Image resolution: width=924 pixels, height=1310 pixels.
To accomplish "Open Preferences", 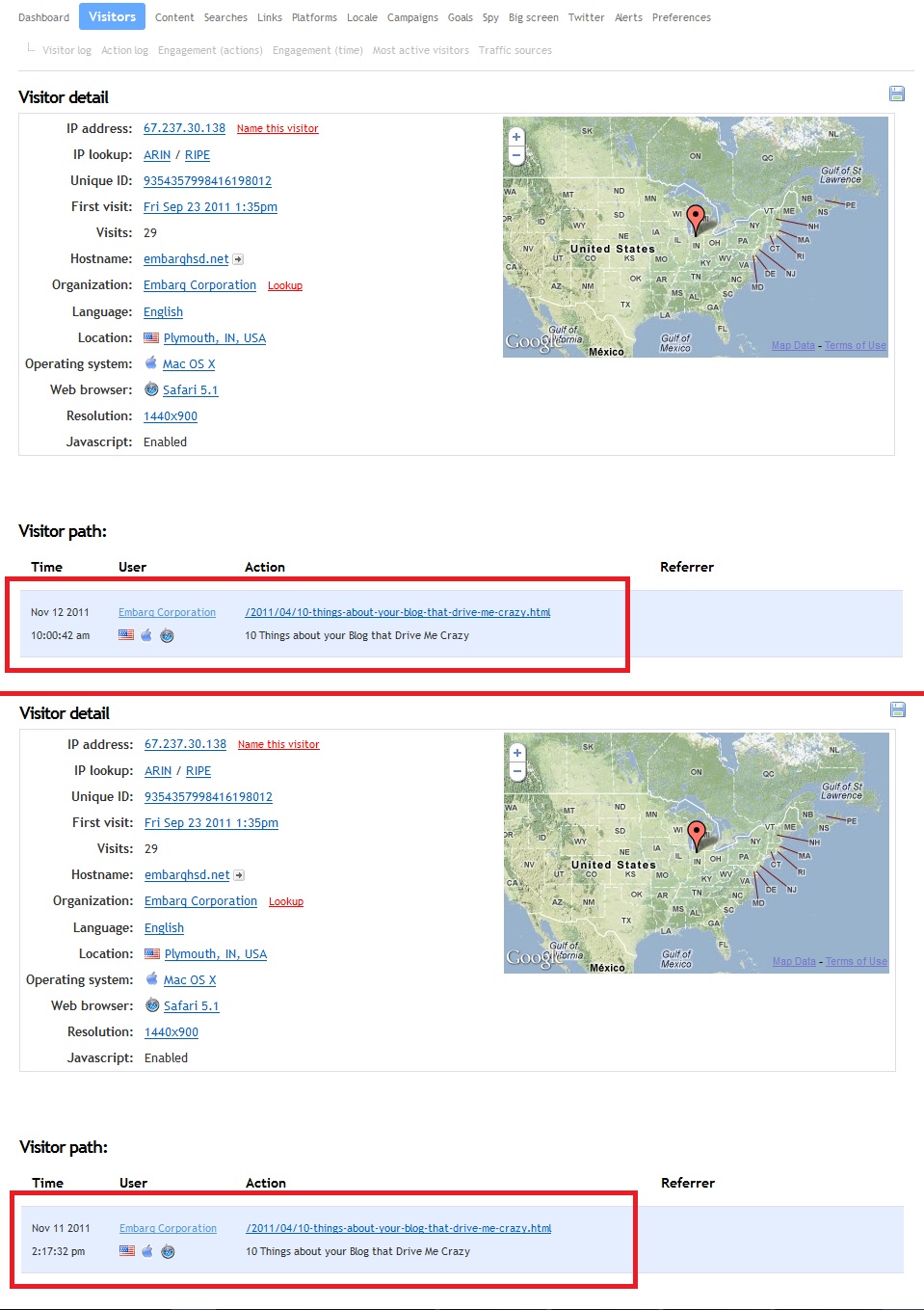I will [681, 17].
